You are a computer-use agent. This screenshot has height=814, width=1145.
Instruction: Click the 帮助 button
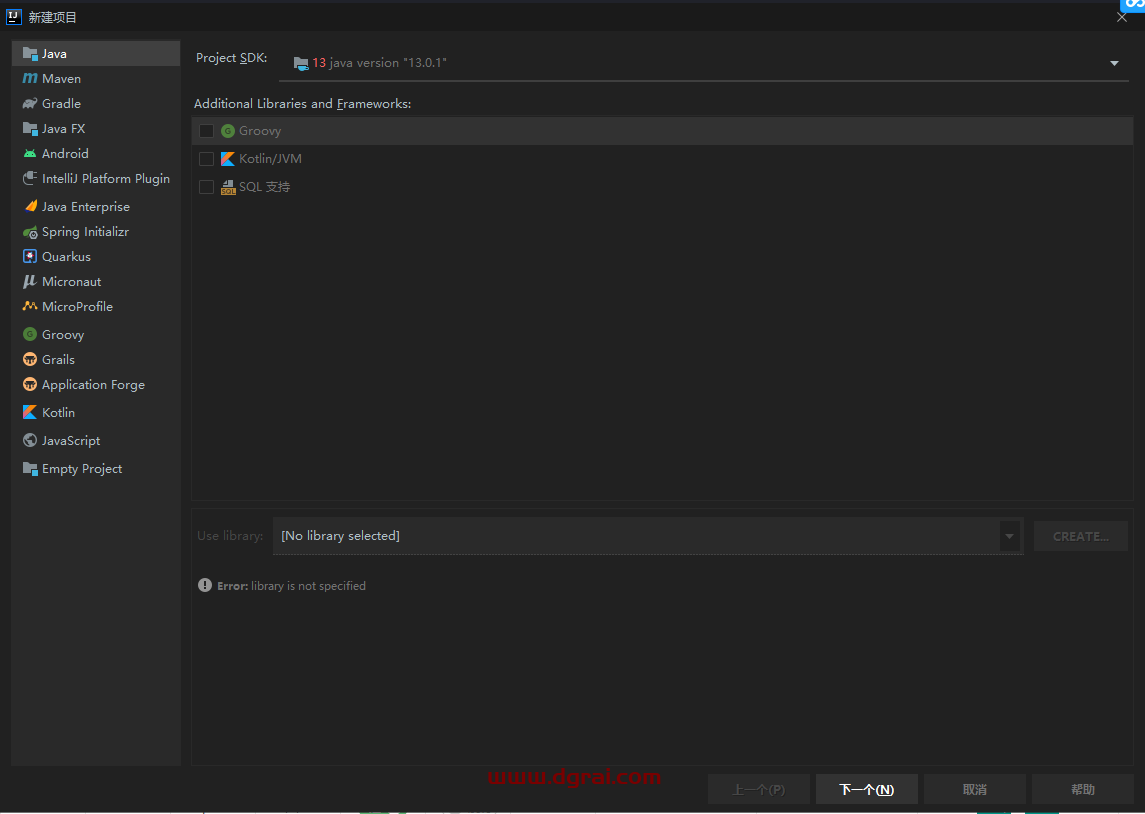coord(1082,788)
